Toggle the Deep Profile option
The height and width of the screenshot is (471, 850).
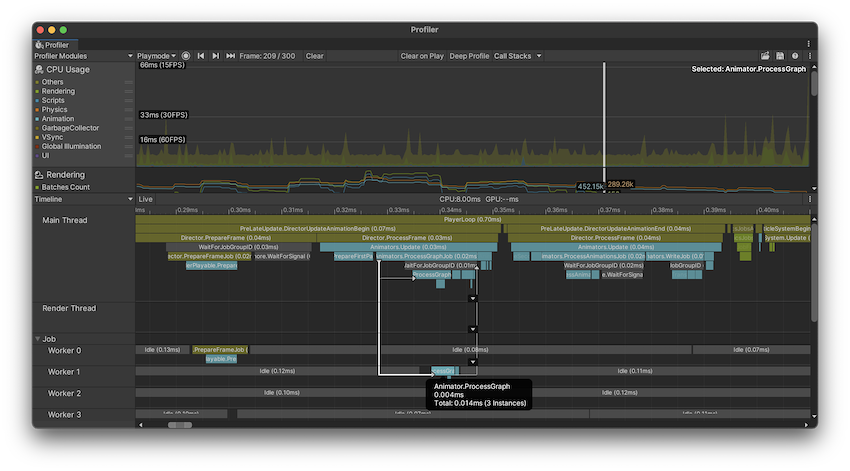tap(469, 56)
